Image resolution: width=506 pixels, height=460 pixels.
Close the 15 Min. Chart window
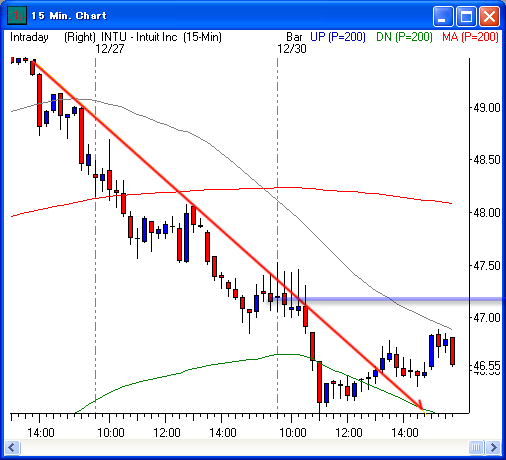pos(489,16)
